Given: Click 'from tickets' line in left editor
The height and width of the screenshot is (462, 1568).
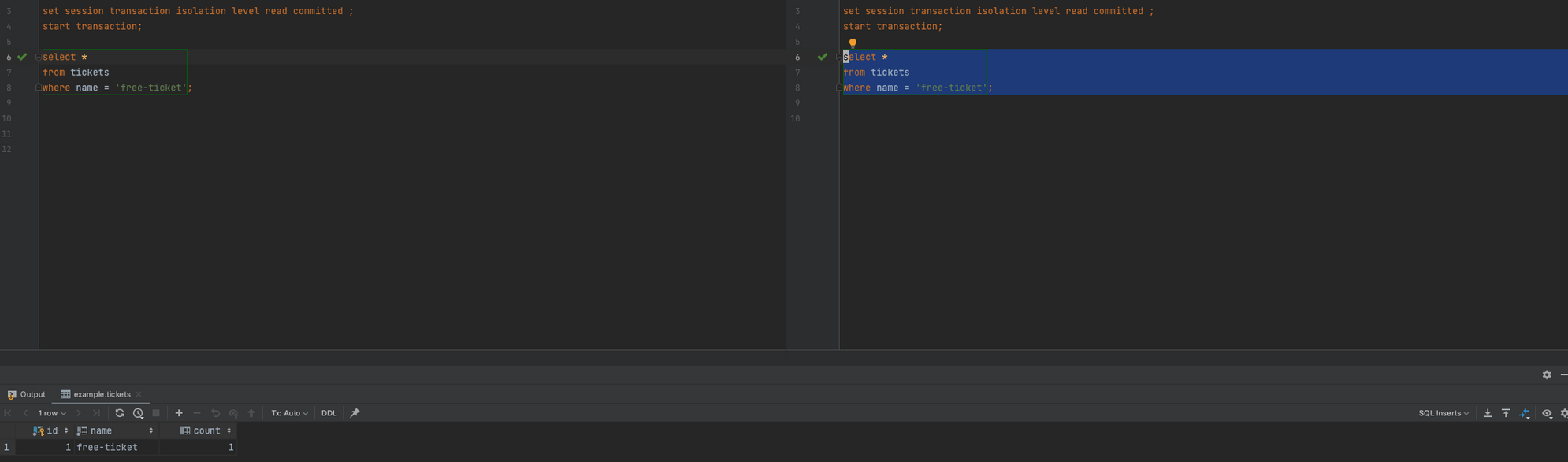Looking at the screenshot, I should (76, 73).
